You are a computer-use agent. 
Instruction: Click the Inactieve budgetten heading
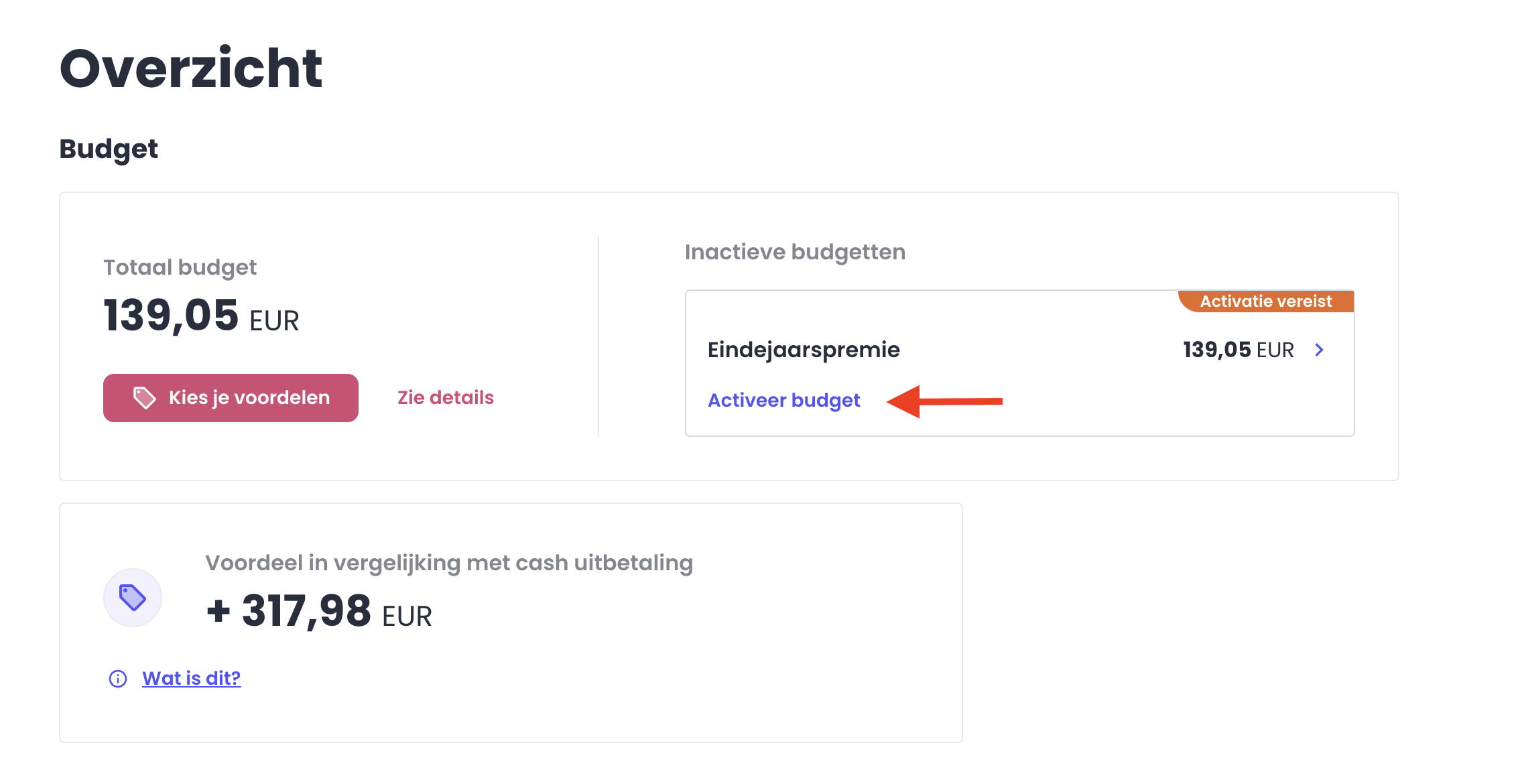click(x=795, y=252)
